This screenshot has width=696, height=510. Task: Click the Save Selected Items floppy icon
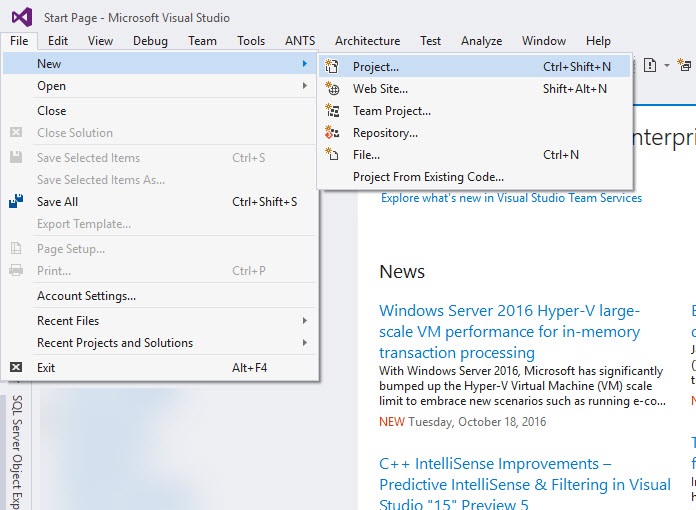point(16,157)
